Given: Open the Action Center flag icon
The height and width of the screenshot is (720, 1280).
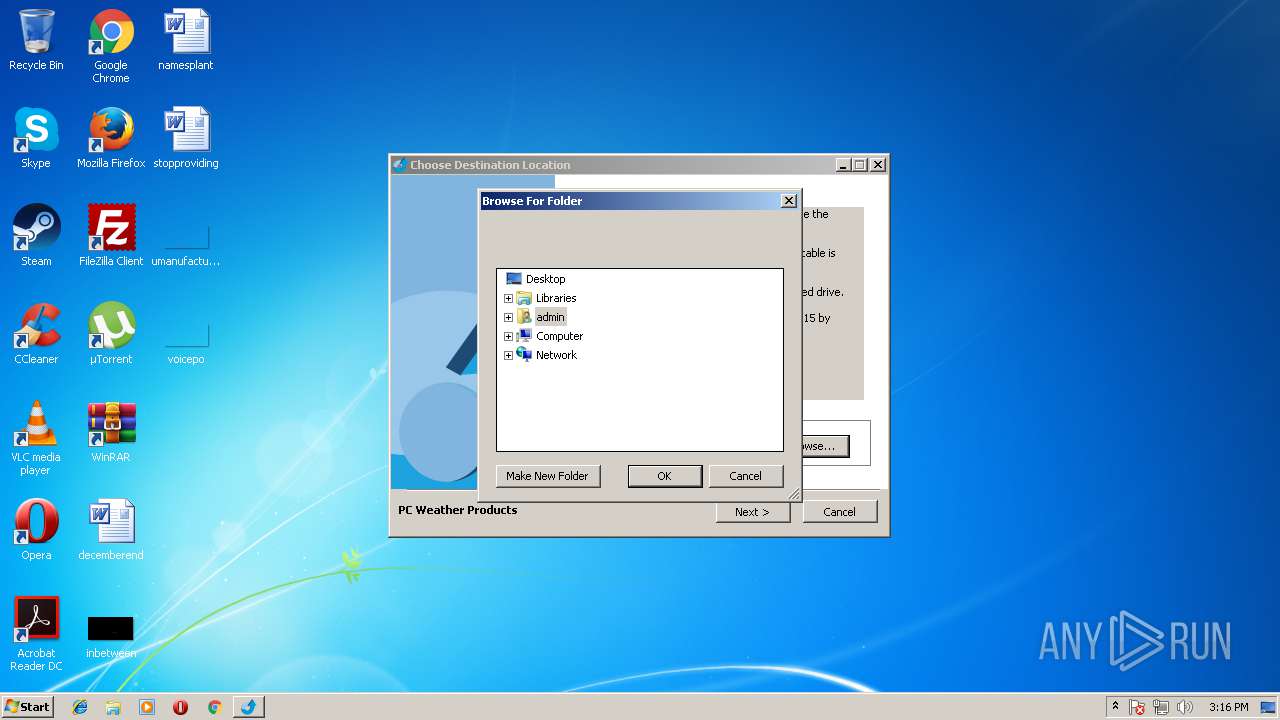Looking at the screenshot, I should 1137,707.
